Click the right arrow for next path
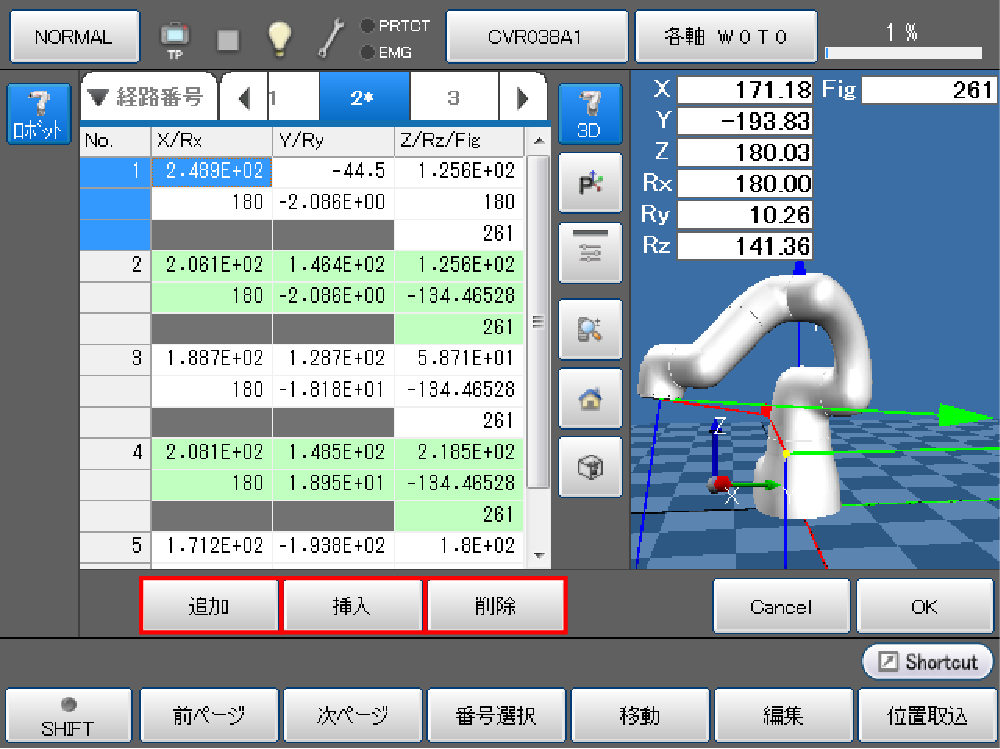The image size is (1000, 749). (x=522, y=98)
